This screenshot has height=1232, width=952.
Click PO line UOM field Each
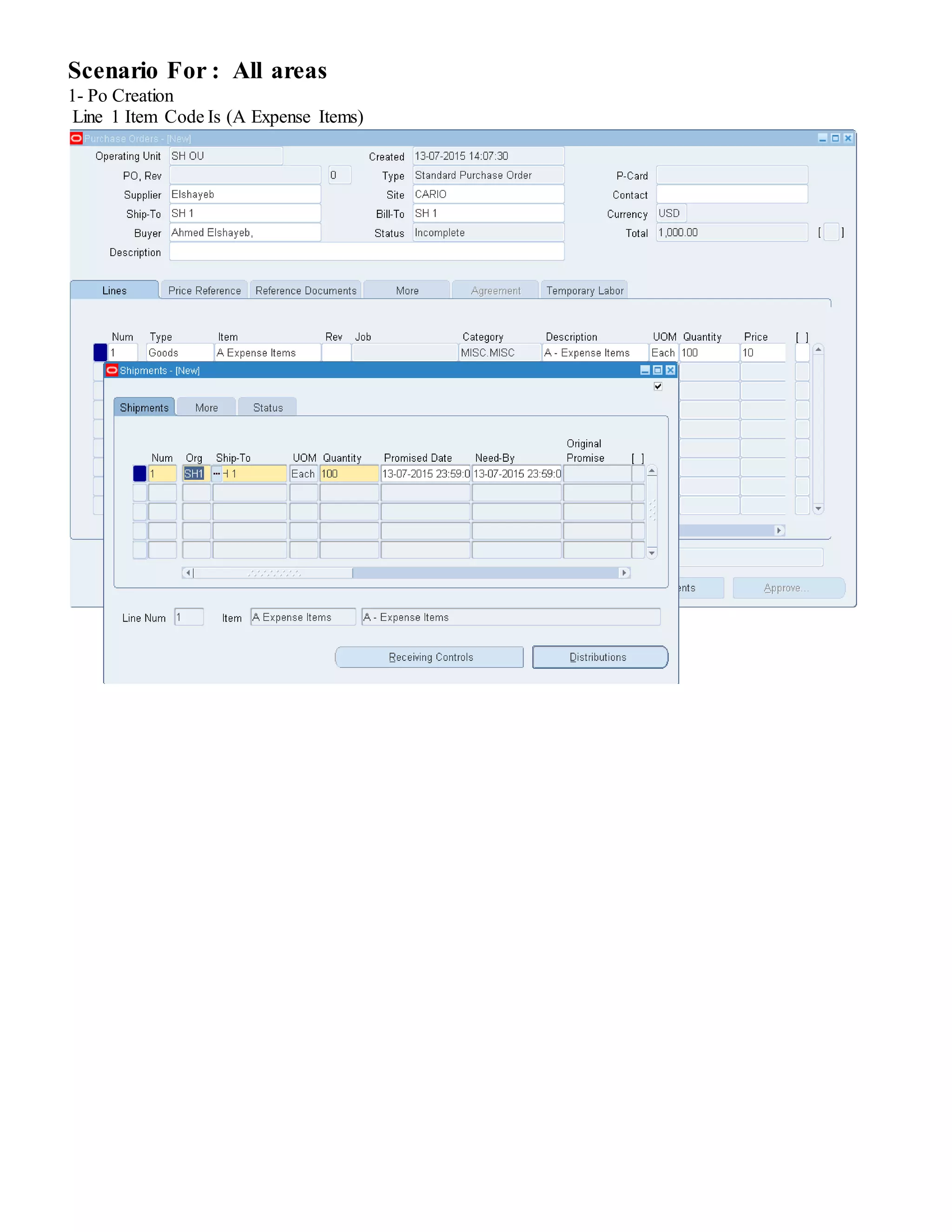(x=663, y=352)
